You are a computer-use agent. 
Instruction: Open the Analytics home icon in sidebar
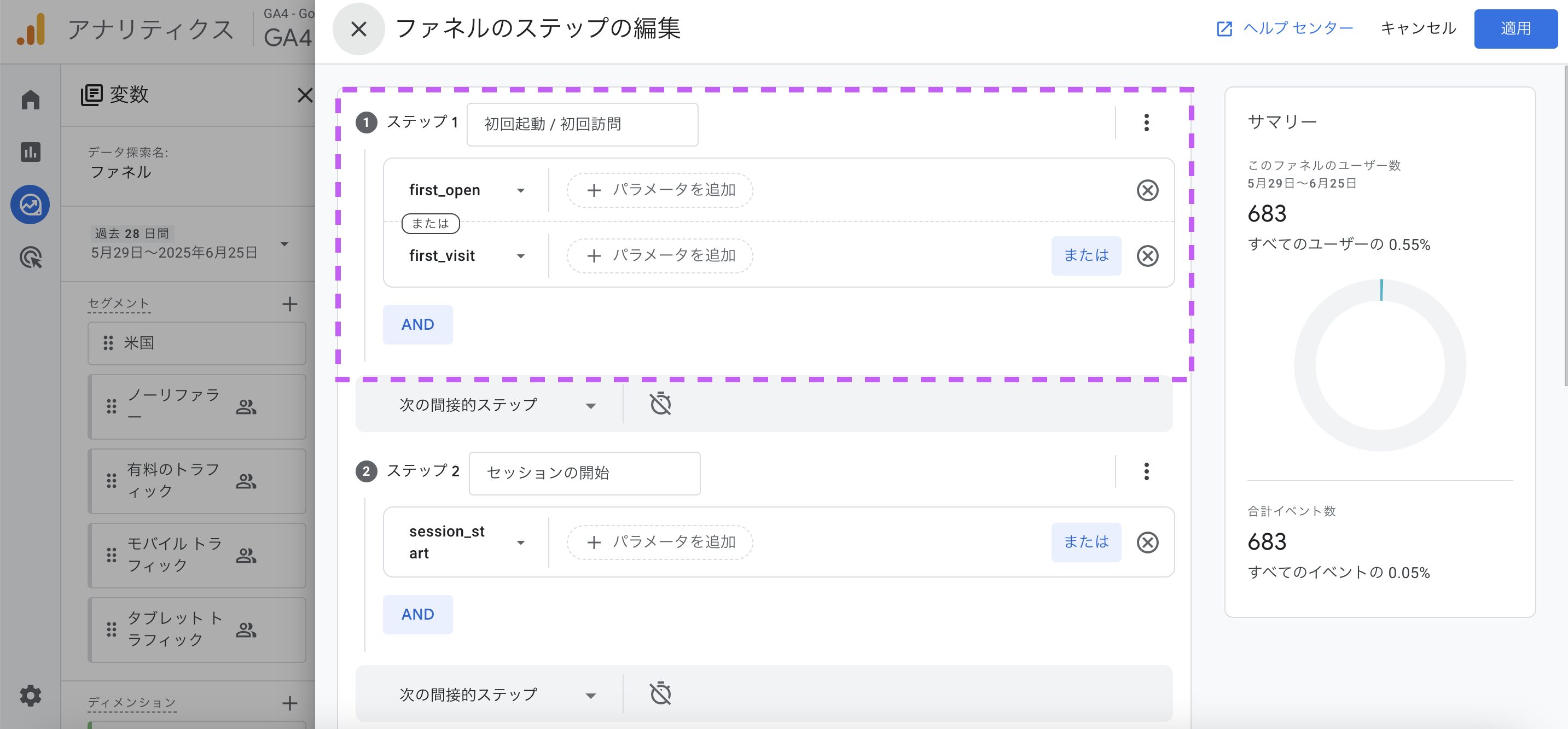[31, 99]
